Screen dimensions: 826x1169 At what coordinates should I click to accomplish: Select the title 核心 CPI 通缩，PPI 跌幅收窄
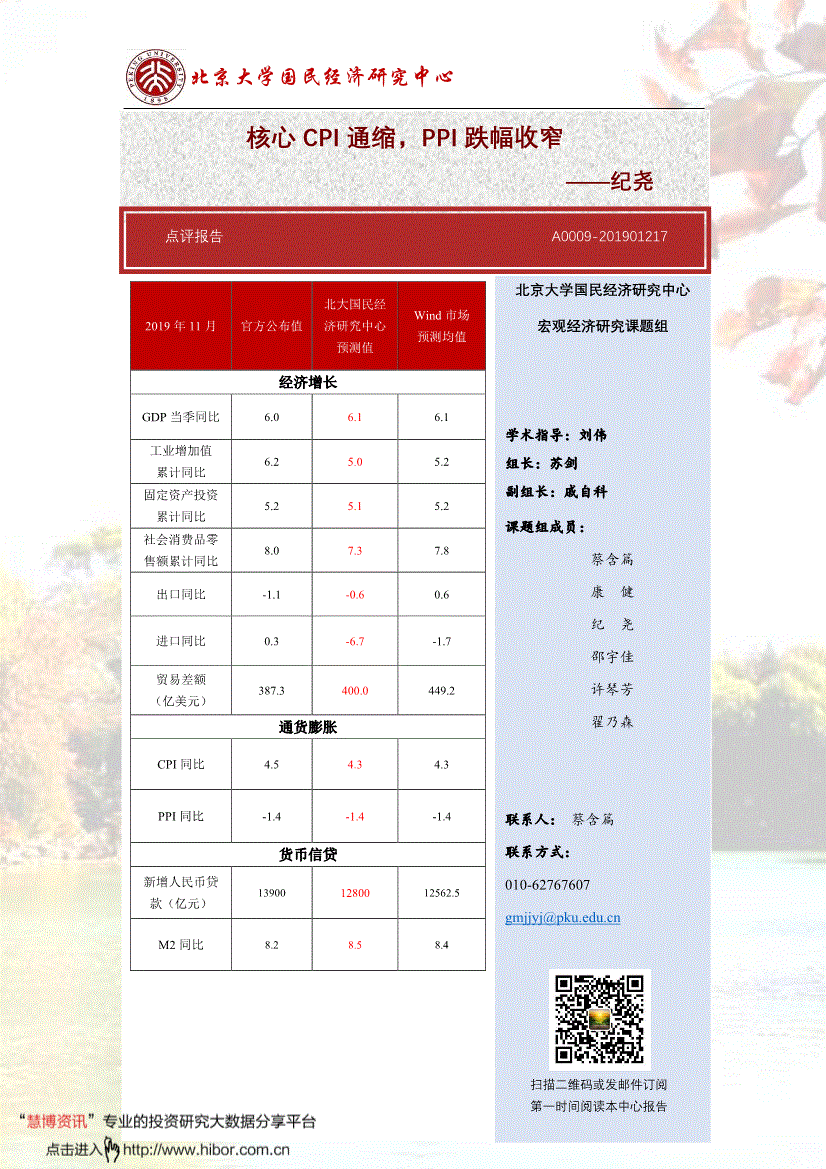click(404, 138)
